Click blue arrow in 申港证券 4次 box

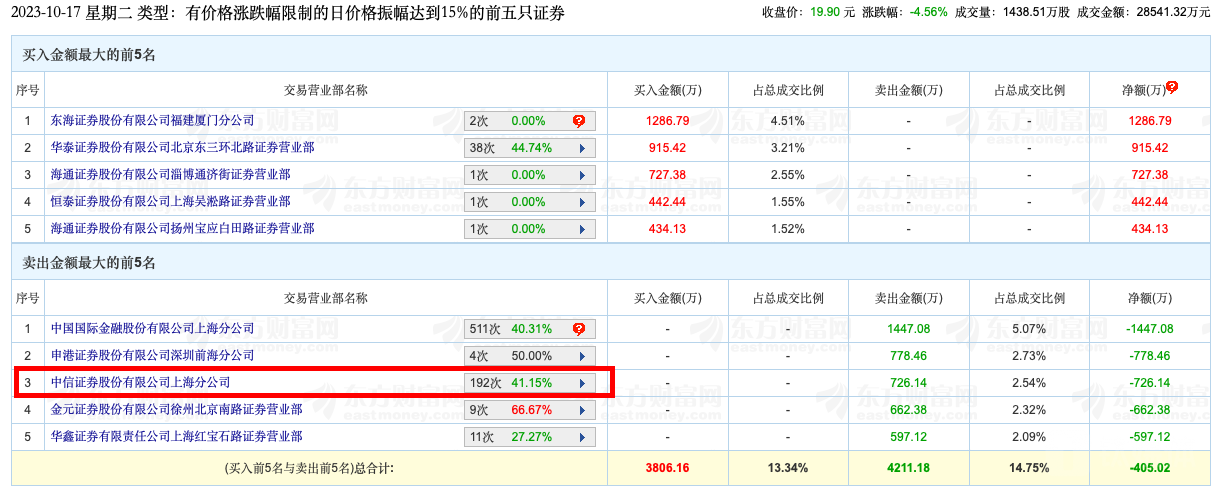pyautogui.click(x=581, y=356)
